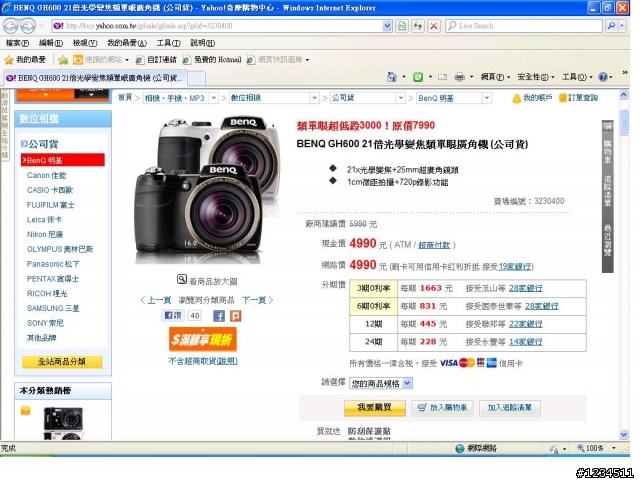Open the 14家銀行 link in 24期 row
This screenshot has width=640, height=481.
(526, 342)
